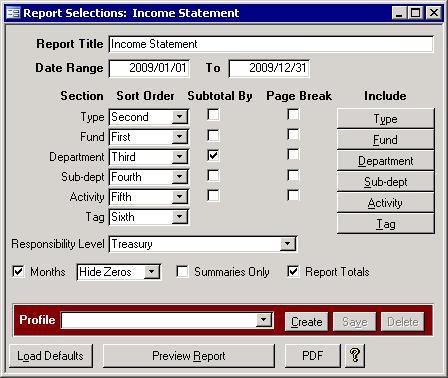Enable Page Break checkbox for Type
The height and width of the screenshot is (378, 448).
click(x=293, y=115)
